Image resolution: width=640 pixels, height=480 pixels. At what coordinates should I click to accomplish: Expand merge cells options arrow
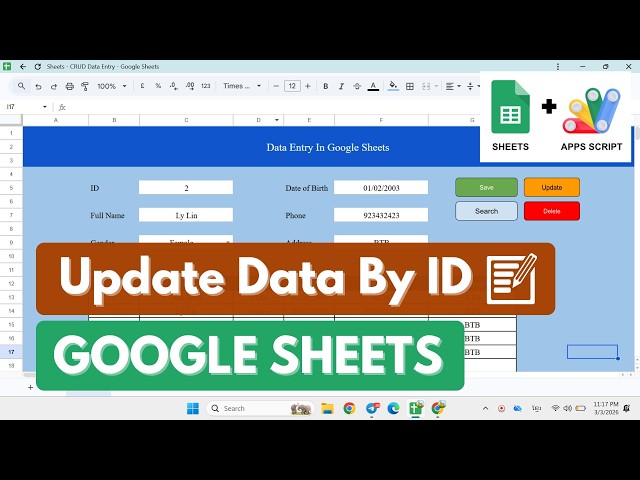436,86
